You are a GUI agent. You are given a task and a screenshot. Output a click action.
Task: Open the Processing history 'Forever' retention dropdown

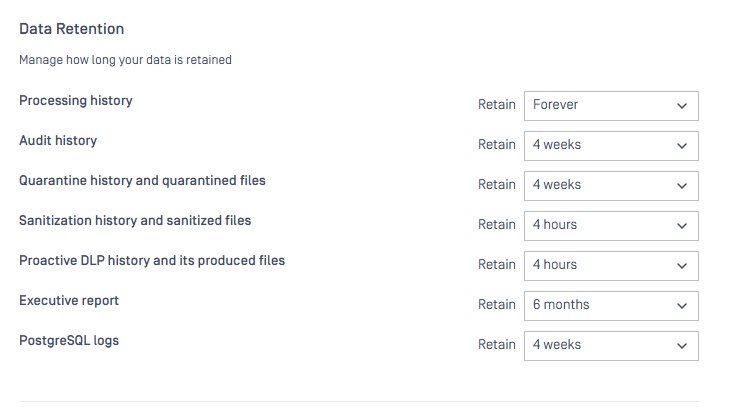point(600,105)
